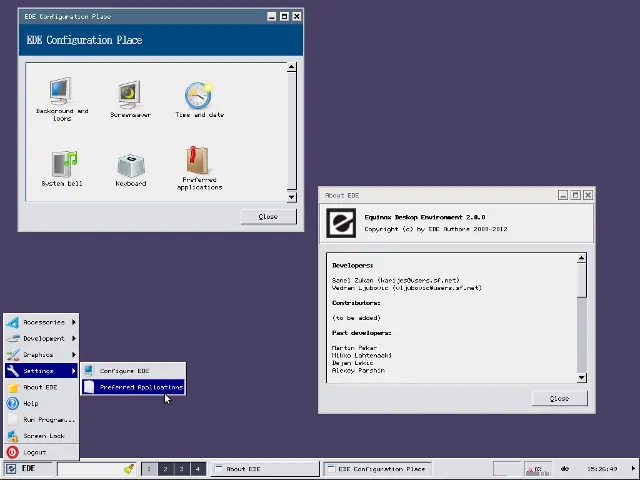Click the Development menu icon
Viewport: 640px width, 480px height.
point(13,338)
